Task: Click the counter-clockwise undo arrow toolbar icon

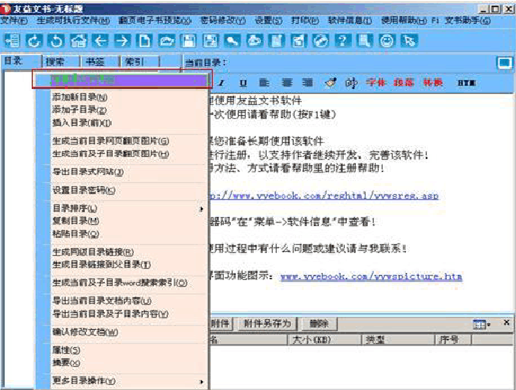Action: click(x=56, y=41)
